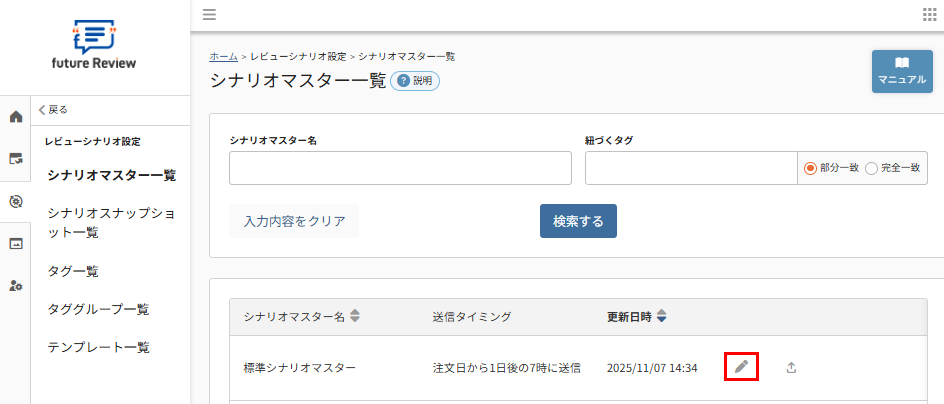This screenshot has width=944, height=404.
Task: Sort by 更新日時 column
Action: (661, 317)
